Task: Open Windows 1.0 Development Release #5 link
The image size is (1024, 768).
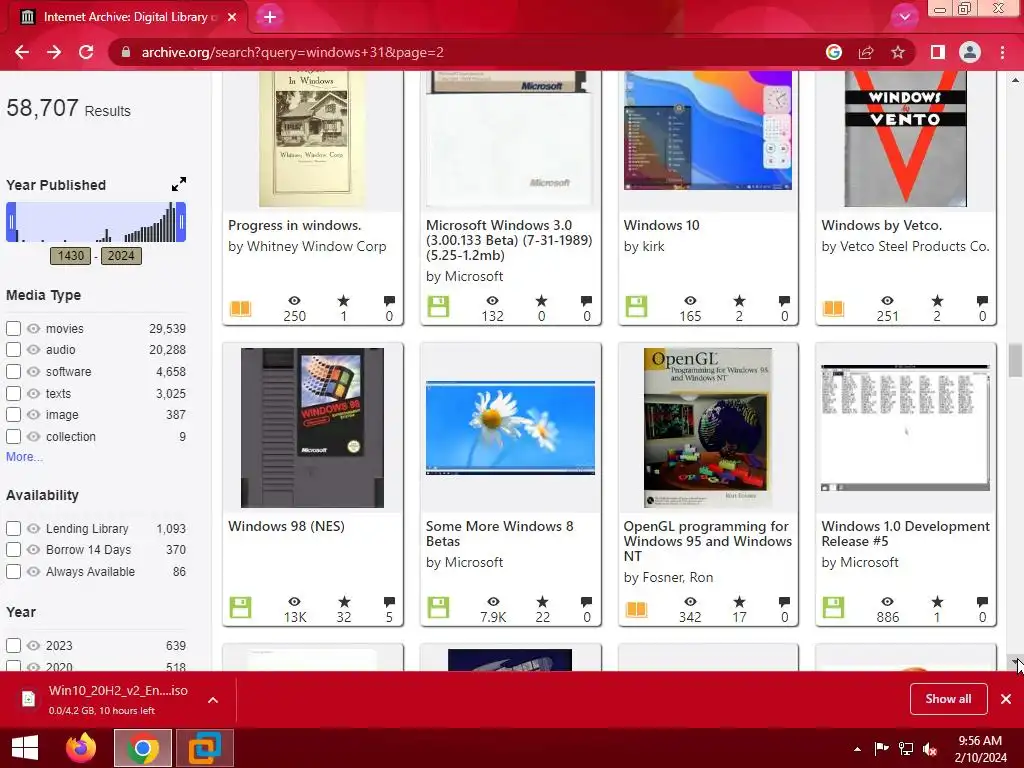Action: click(x=906, y=534)
